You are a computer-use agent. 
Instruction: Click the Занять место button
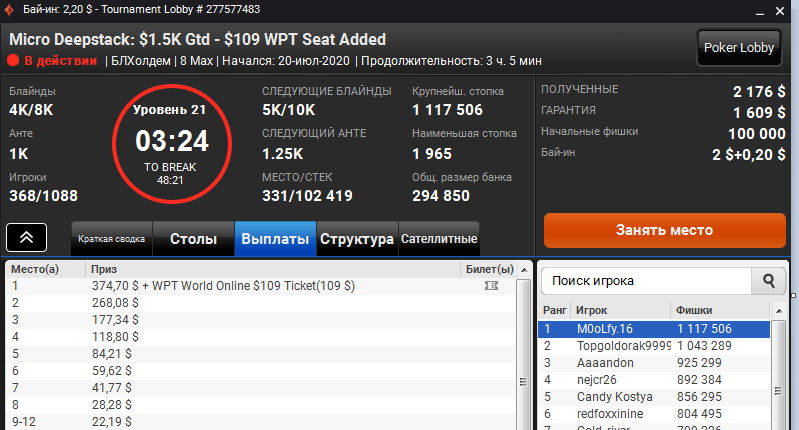(664, 230)
